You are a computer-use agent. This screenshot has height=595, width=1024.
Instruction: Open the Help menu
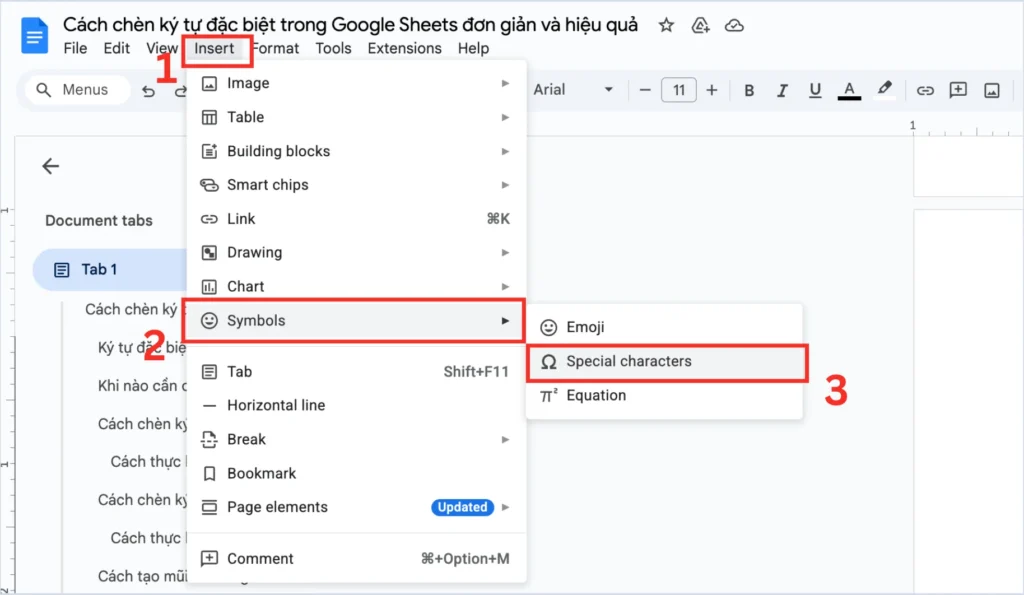coord(473,48)
